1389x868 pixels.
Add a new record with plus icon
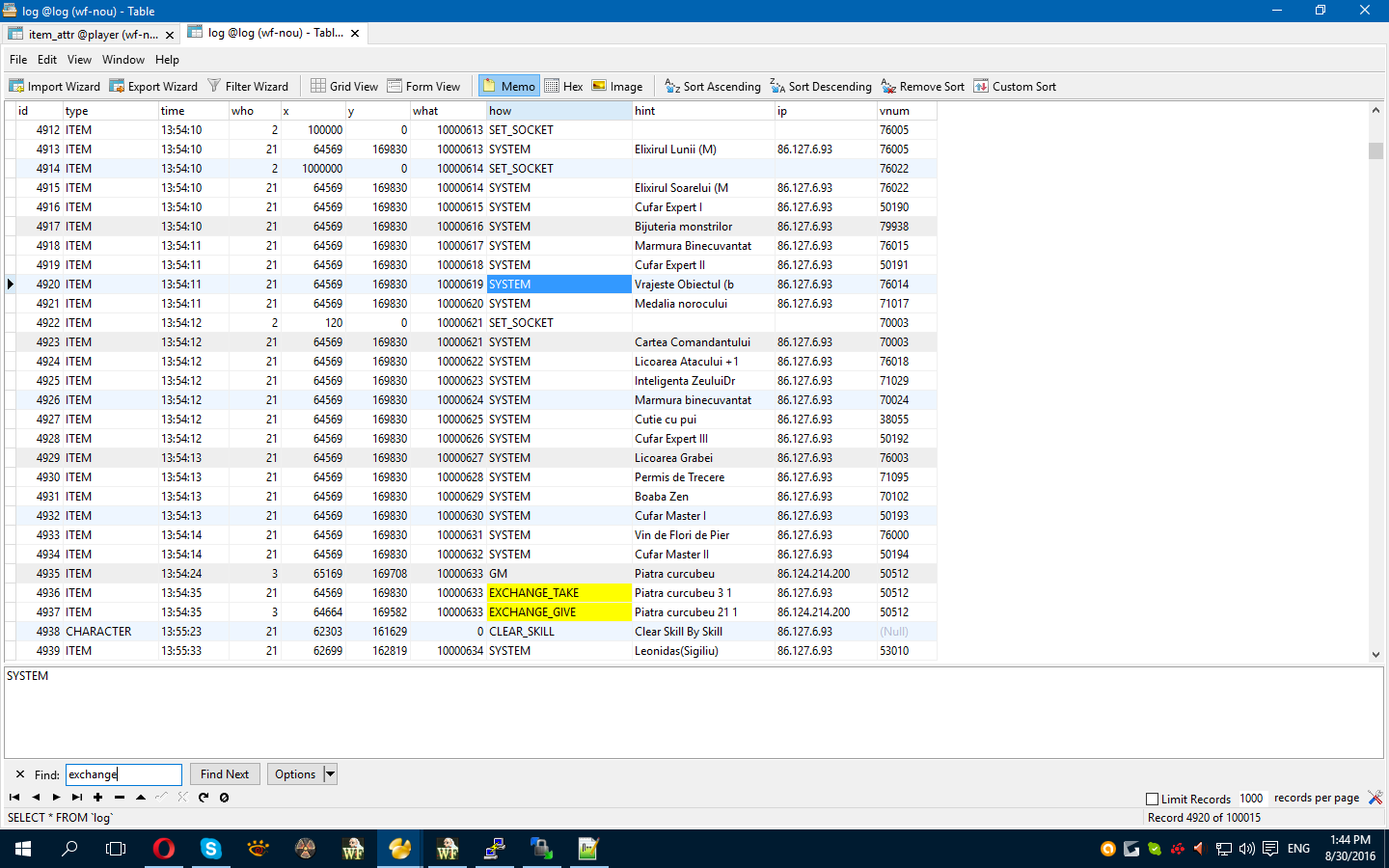pos(97,797)
